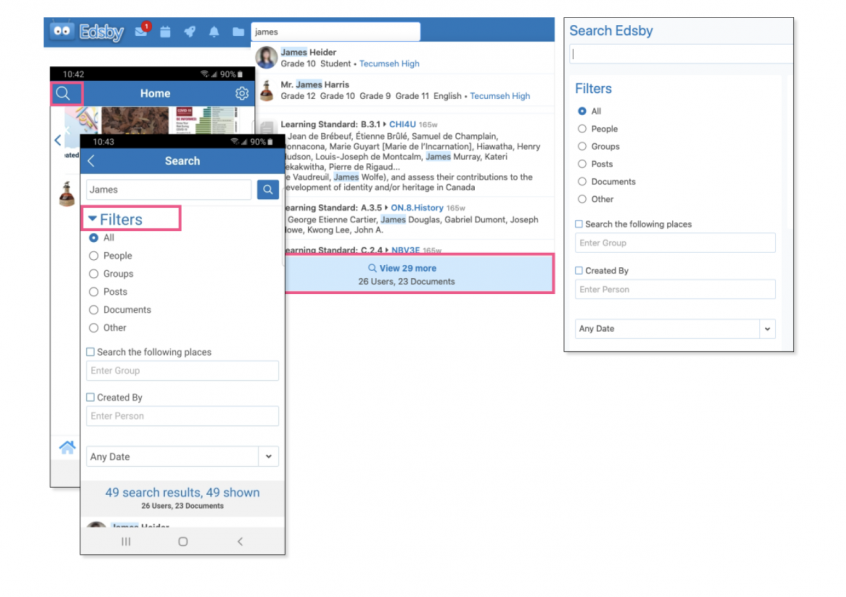The width and height of the screenshot is (846, 597).
Task: Click the phone search field with James
Action: click(x=169, y=189)
